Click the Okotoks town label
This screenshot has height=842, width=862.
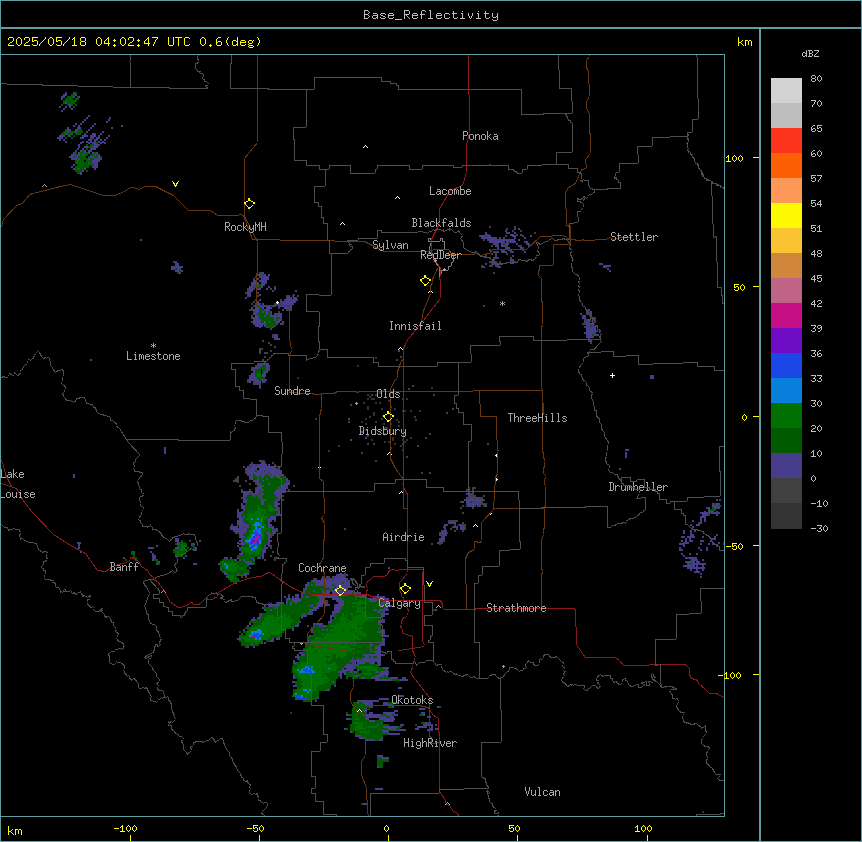412,700
